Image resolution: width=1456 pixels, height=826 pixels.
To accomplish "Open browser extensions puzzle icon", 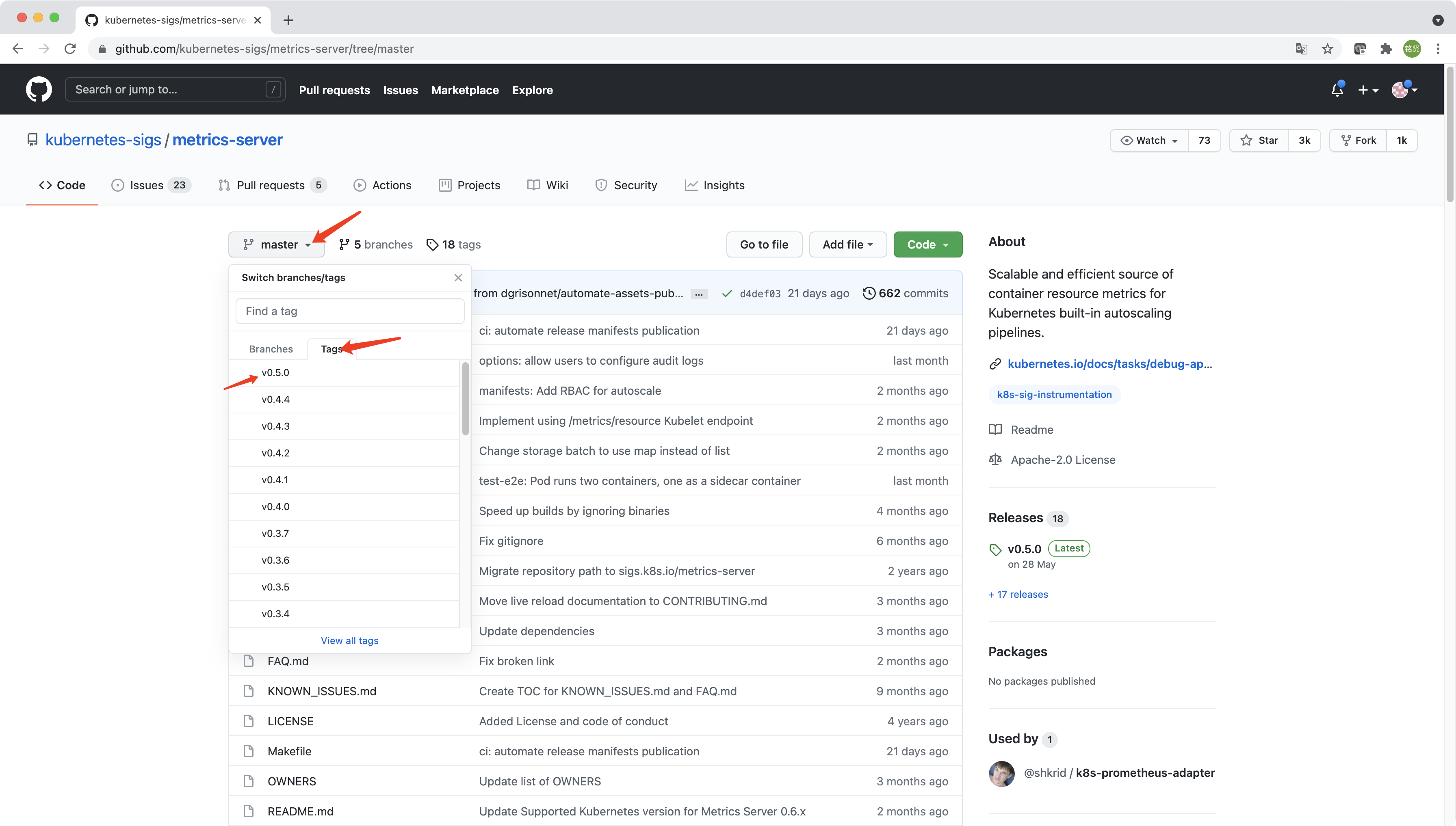I will (1386, 49).
